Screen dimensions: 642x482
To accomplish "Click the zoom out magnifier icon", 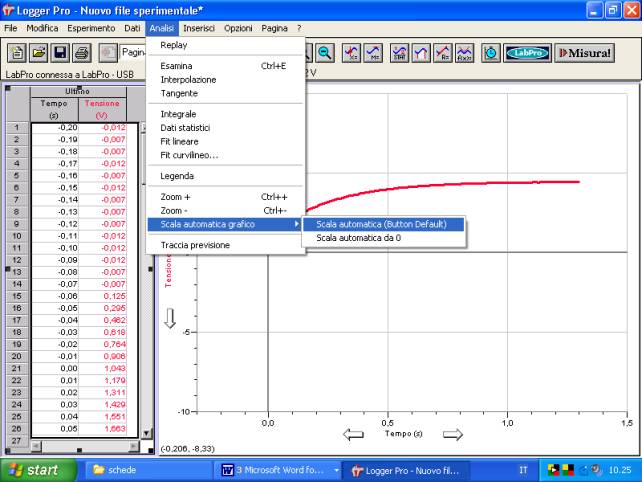I will point(324,52).
